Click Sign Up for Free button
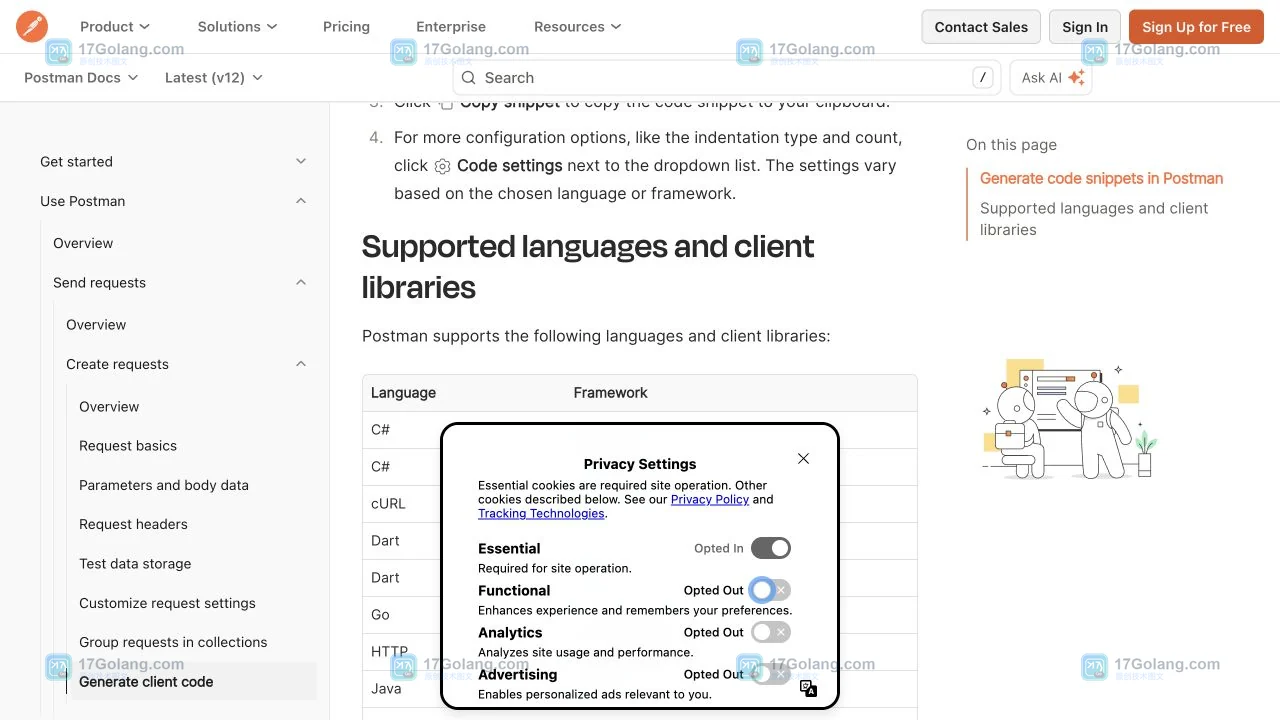Viewport: 1280px width, 720px height. point(1196,27)
